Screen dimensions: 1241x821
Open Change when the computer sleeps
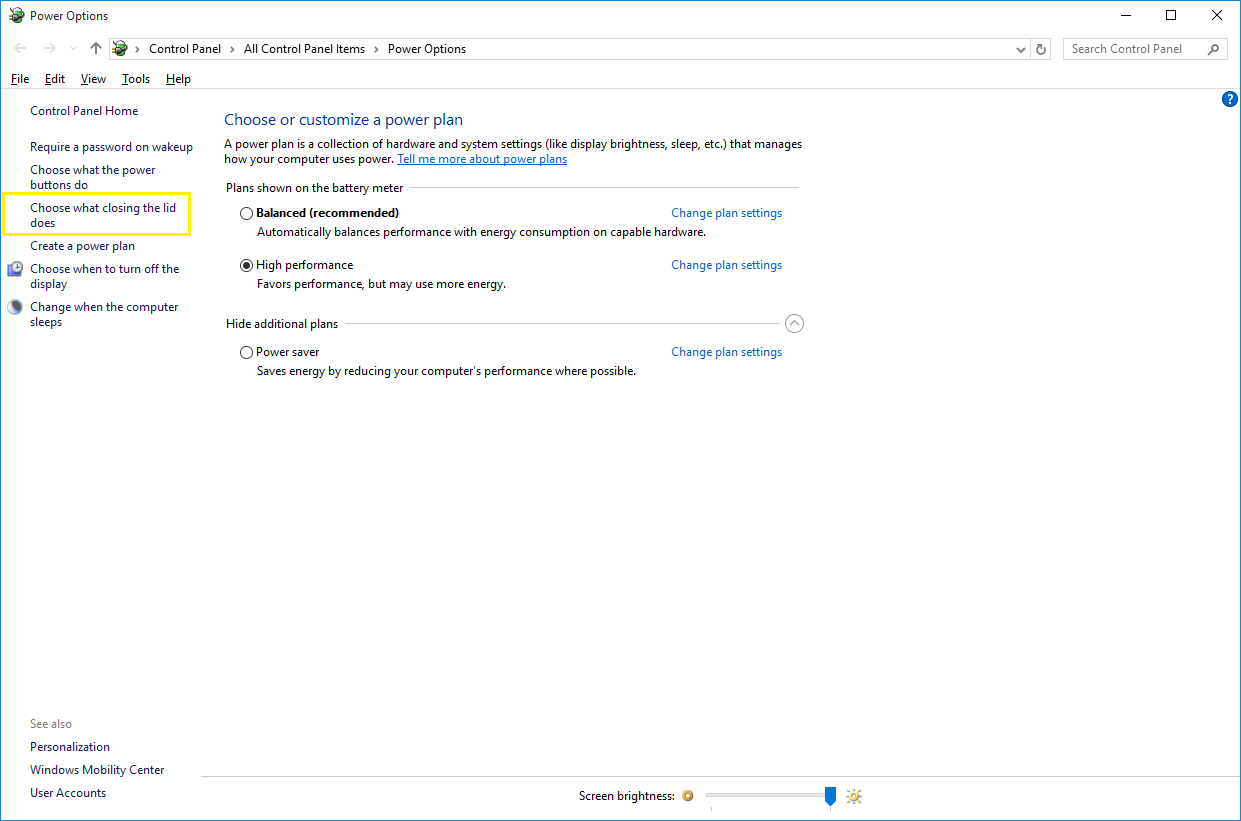tap(104, 314)
